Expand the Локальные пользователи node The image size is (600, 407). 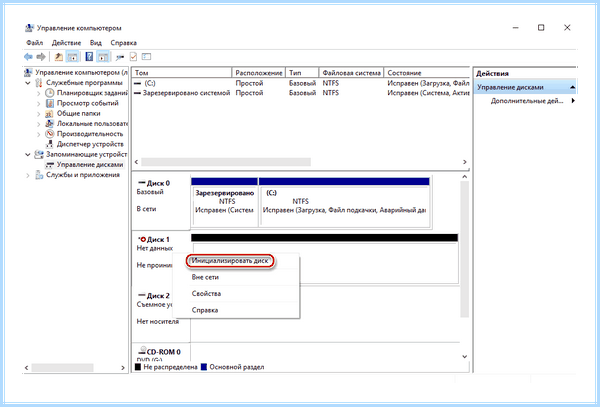[39, 124]
